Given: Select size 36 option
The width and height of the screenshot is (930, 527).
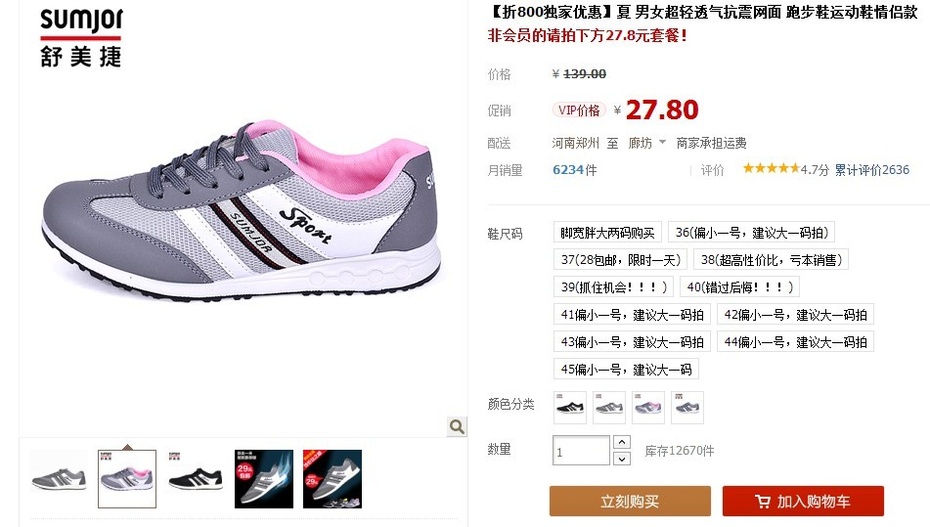Looking at the screenshot, I should pyautogui.click(x=751, y=232).
